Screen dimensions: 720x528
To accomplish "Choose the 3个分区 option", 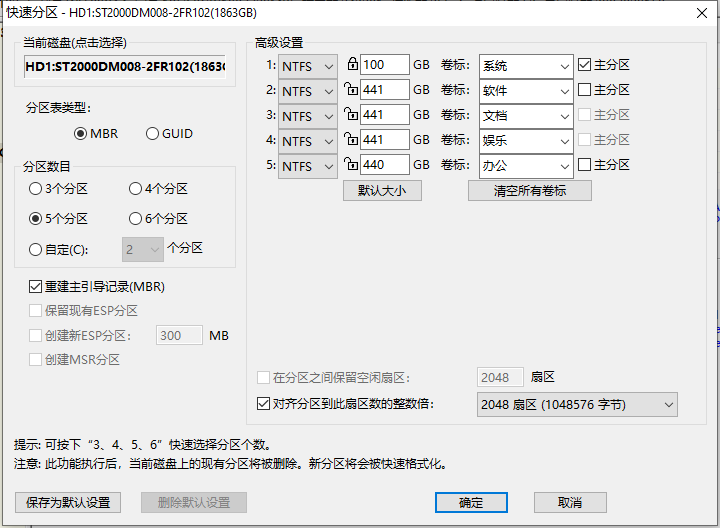I will [x=58, y=189].
